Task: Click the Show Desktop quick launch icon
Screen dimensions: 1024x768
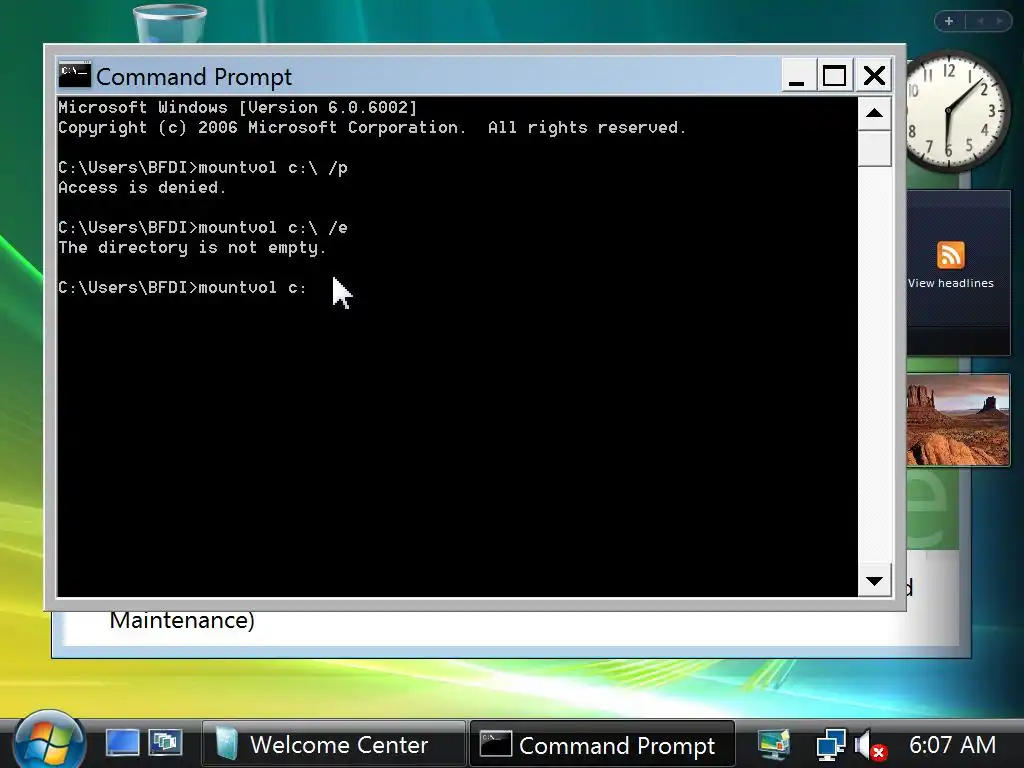Action: coord(122,744)
